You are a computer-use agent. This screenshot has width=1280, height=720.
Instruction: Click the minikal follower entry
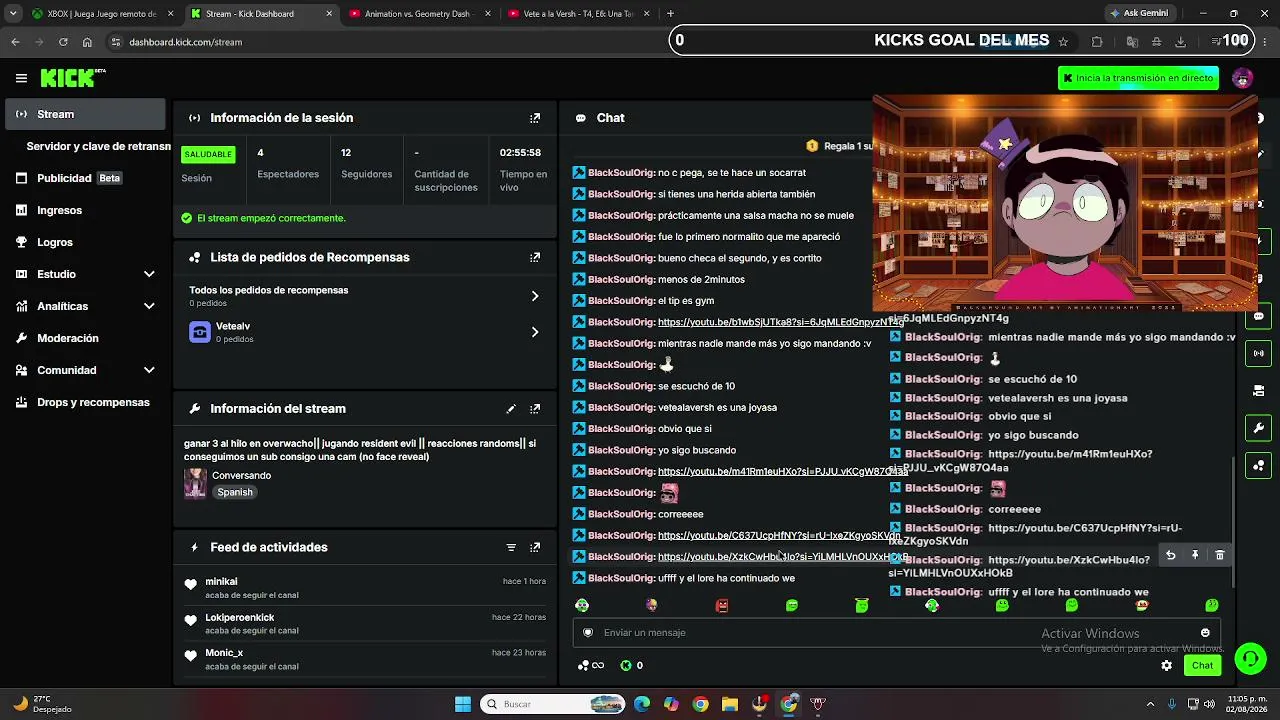(x=365, y=588)
